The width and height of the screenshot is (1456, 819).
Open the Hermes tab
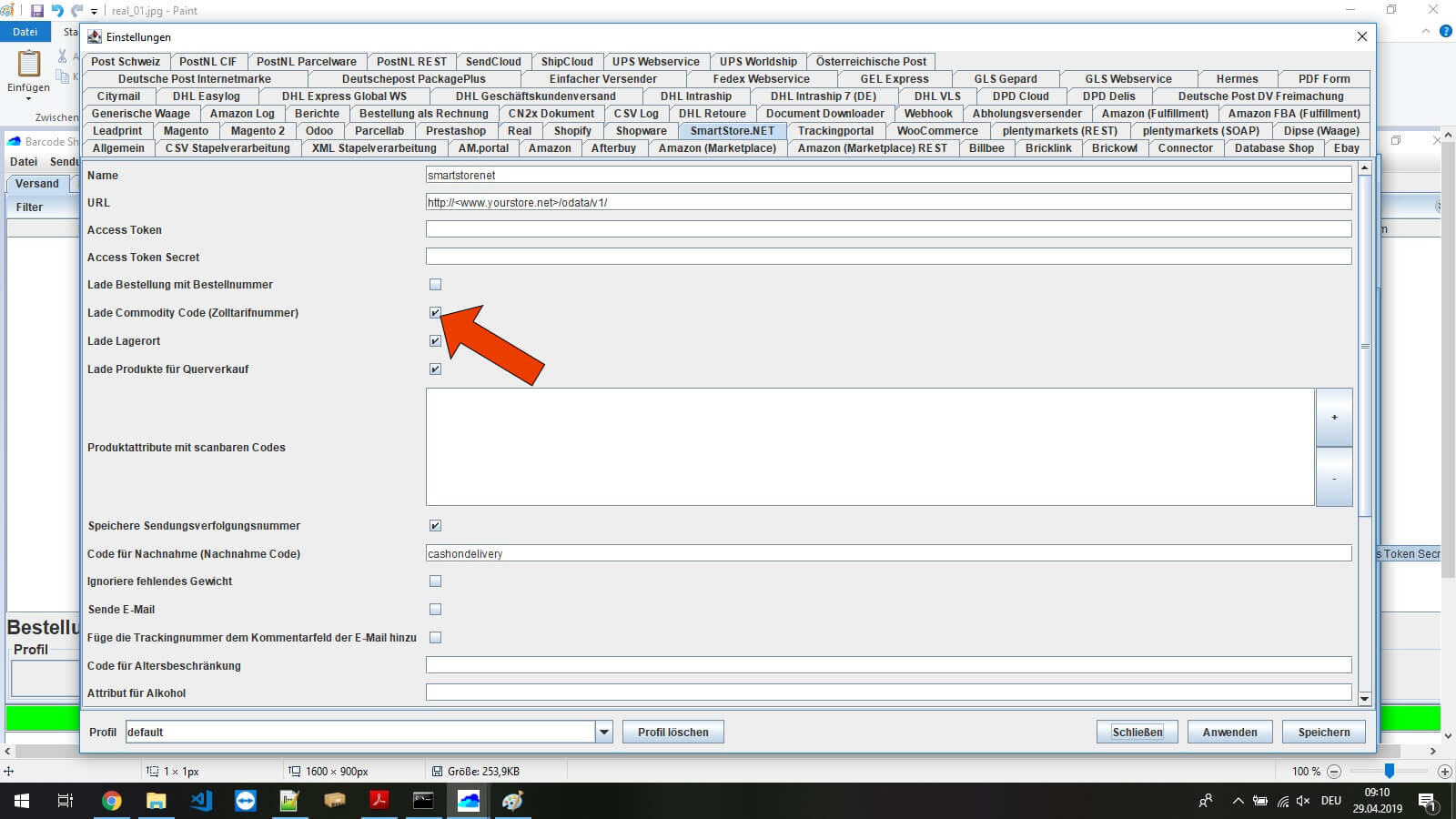point(1237,79)
